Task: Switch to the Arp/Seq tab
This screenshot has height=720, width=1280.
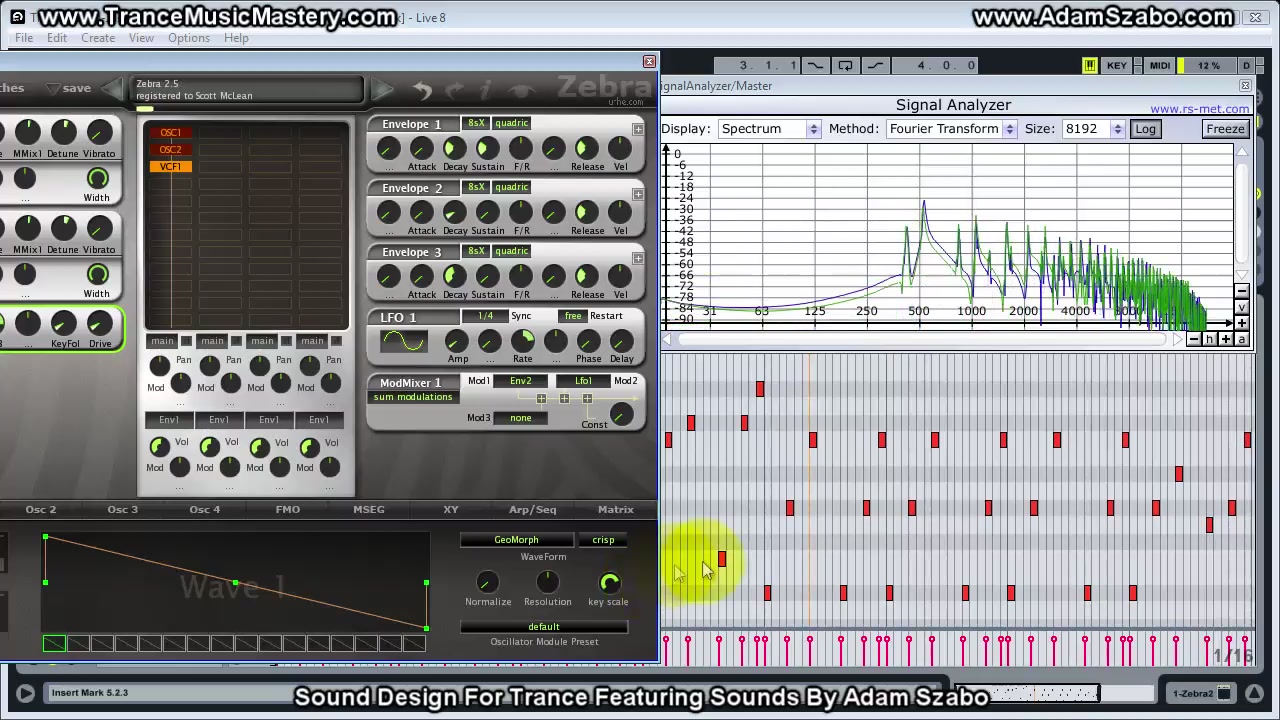Action: (x=533, y=510)
